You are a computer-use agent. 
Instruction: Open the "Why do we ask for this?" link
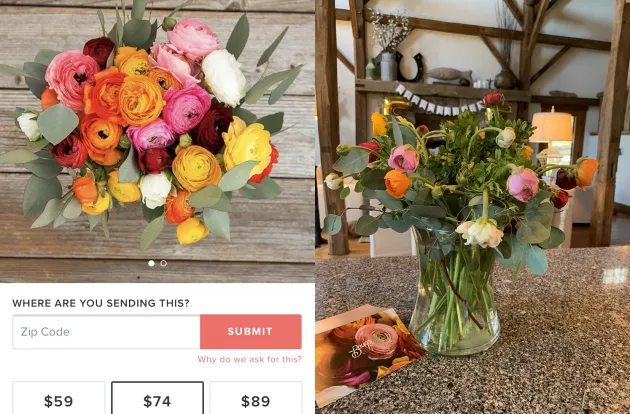tap(250, 359)
